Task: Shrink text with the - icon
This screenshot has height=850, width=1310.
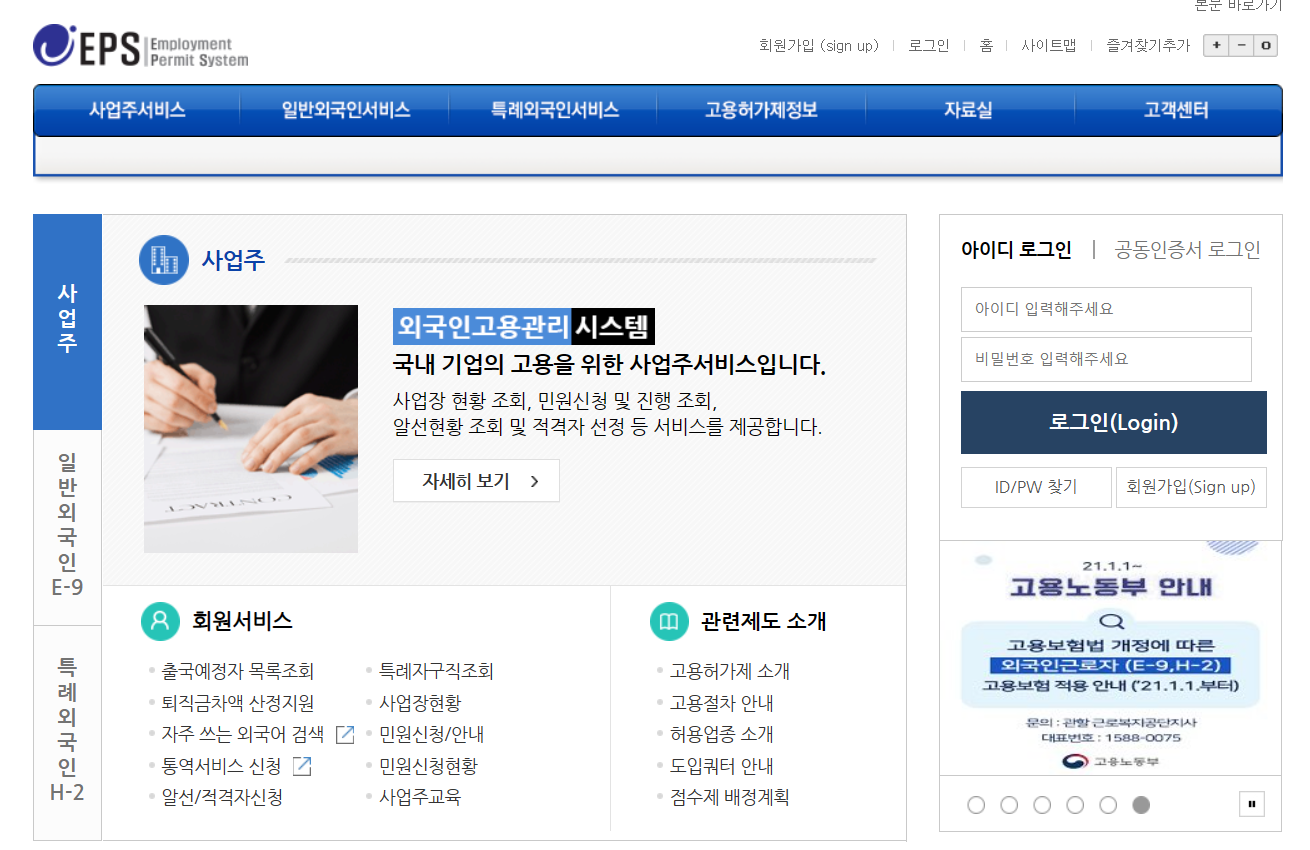Action: [x=1240, y=45]
